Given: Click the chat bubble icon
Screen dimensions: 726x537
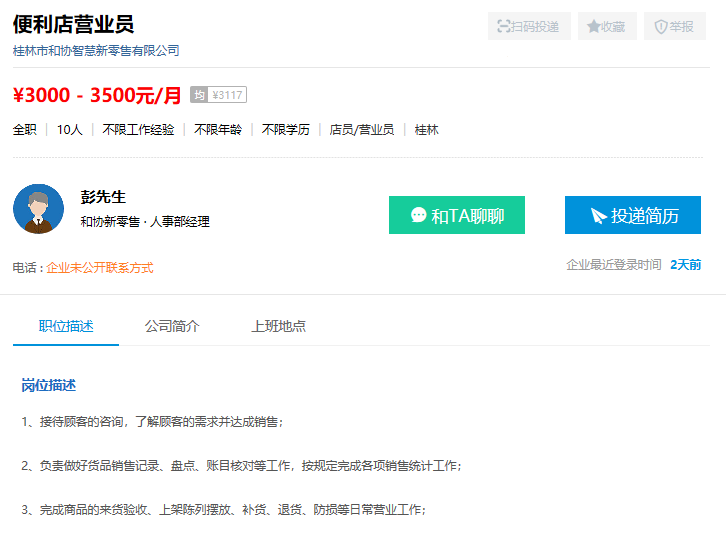Looking at the screenshot, I should pyautogui.click(x=419, y=215).
